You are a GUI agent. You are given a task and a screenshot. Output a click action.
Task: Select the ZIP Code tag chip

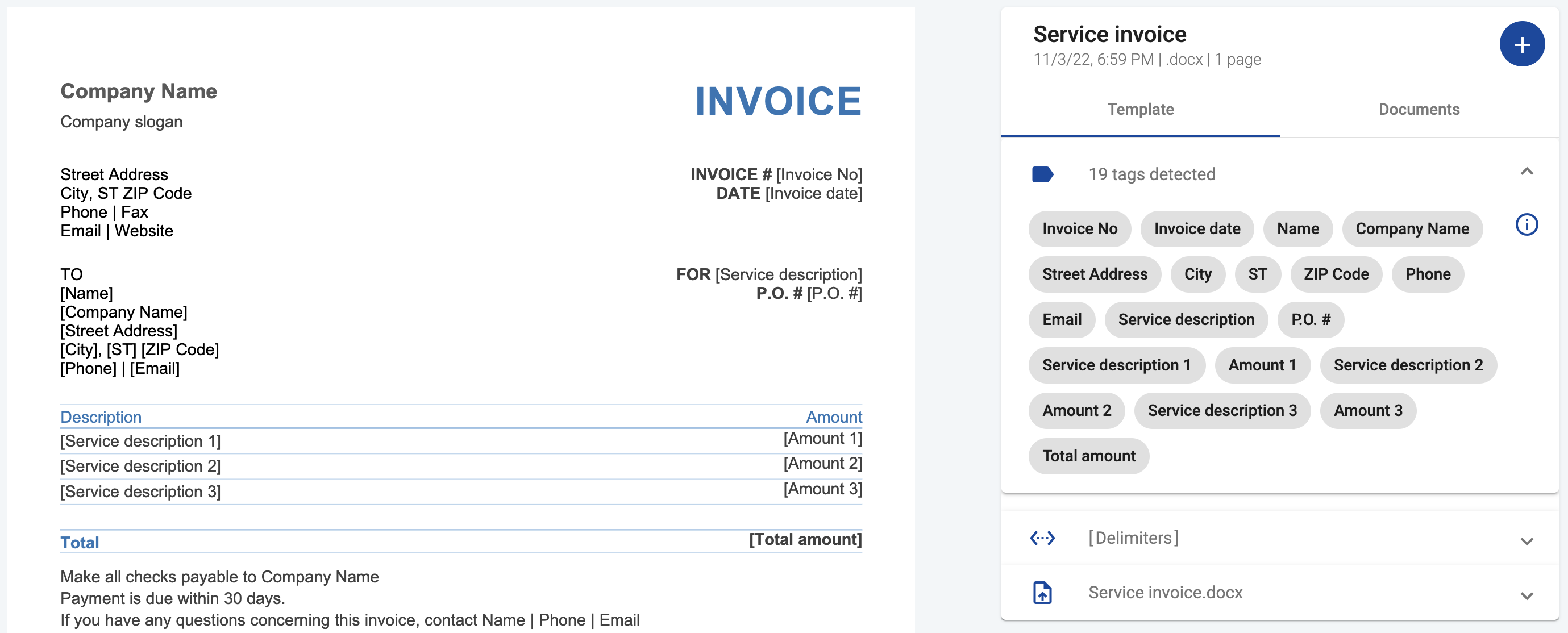click(1336, 274)
